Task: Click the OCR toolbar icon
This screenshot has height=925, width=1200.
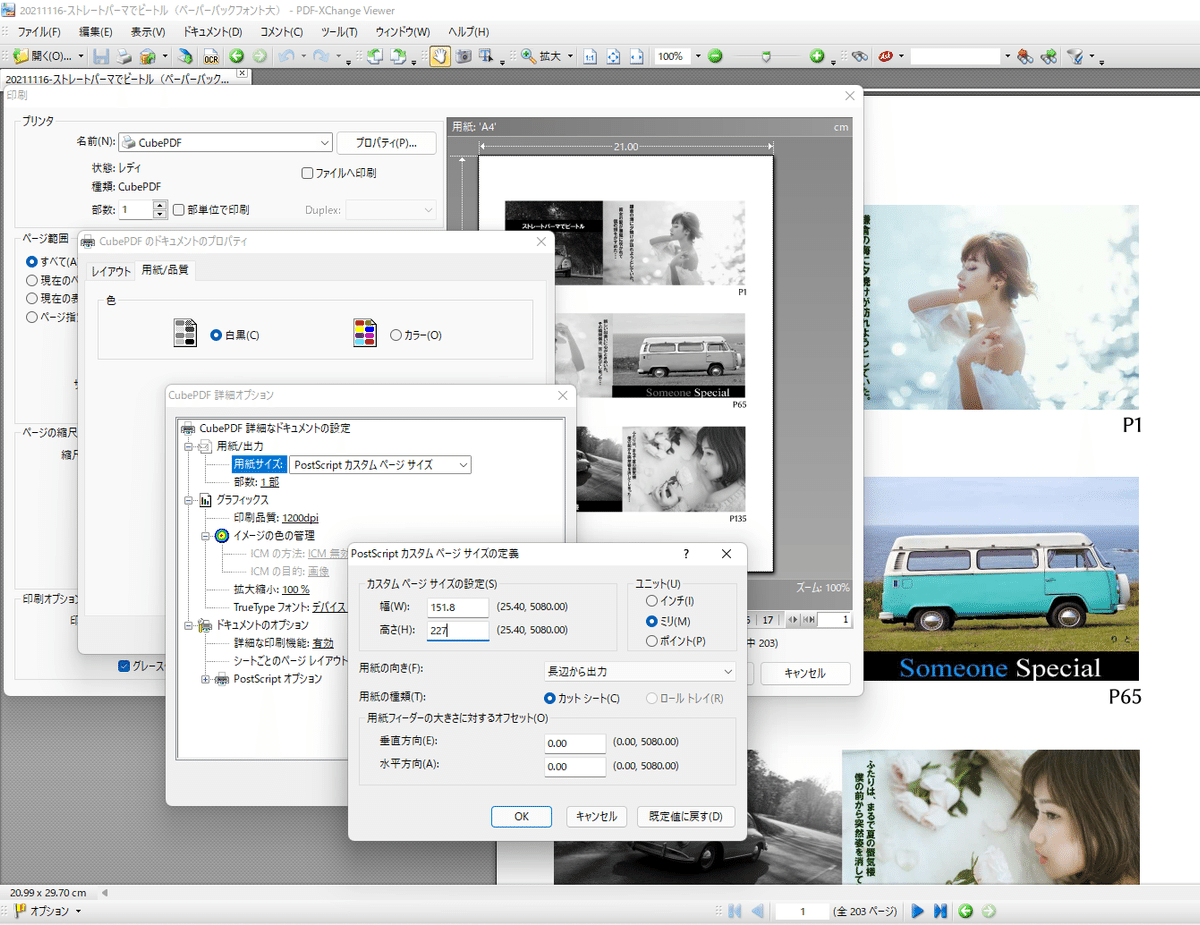Action: 211,56
